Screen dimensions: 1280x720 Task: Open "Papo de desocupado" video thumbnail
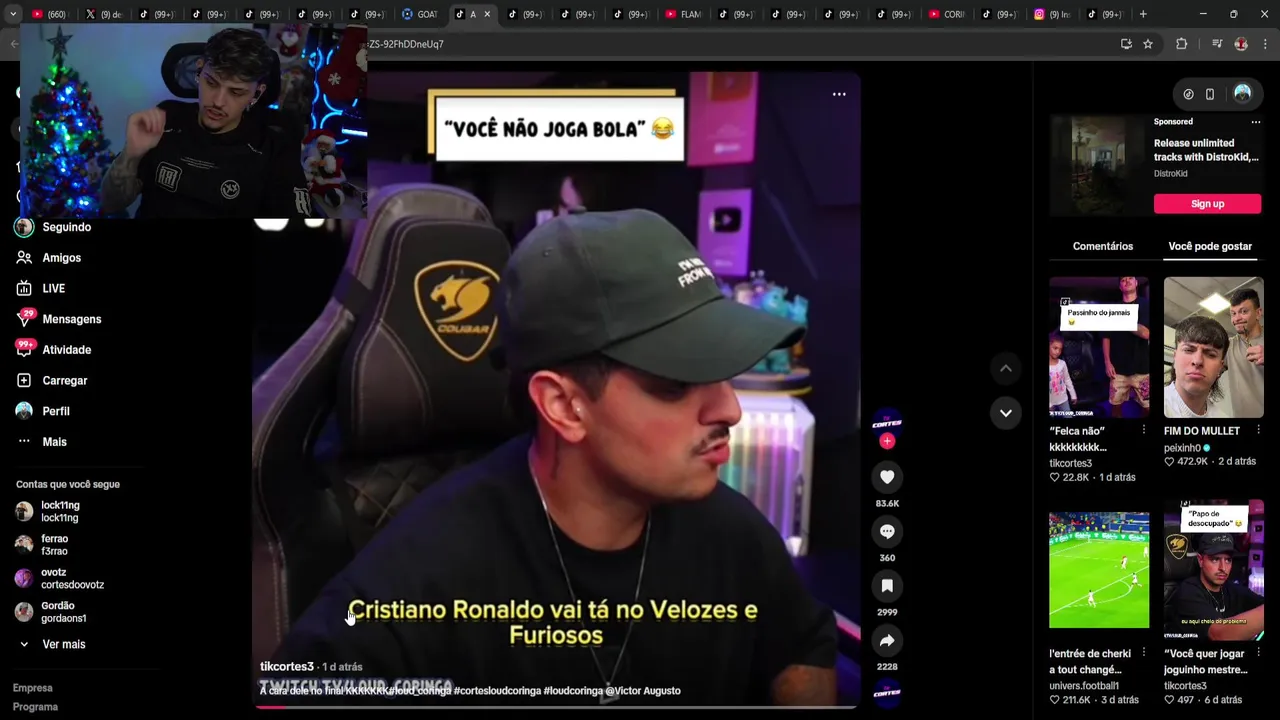1214,570
